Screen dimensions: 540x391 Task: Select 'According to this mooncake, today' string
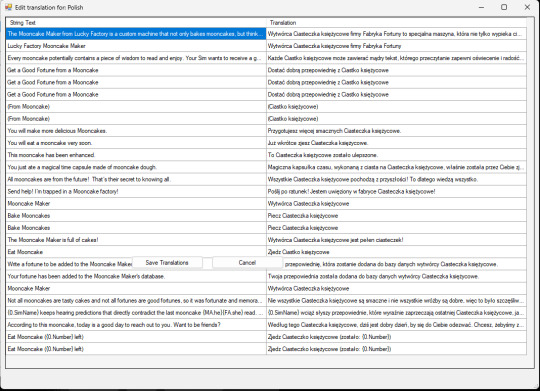(136, 325)
